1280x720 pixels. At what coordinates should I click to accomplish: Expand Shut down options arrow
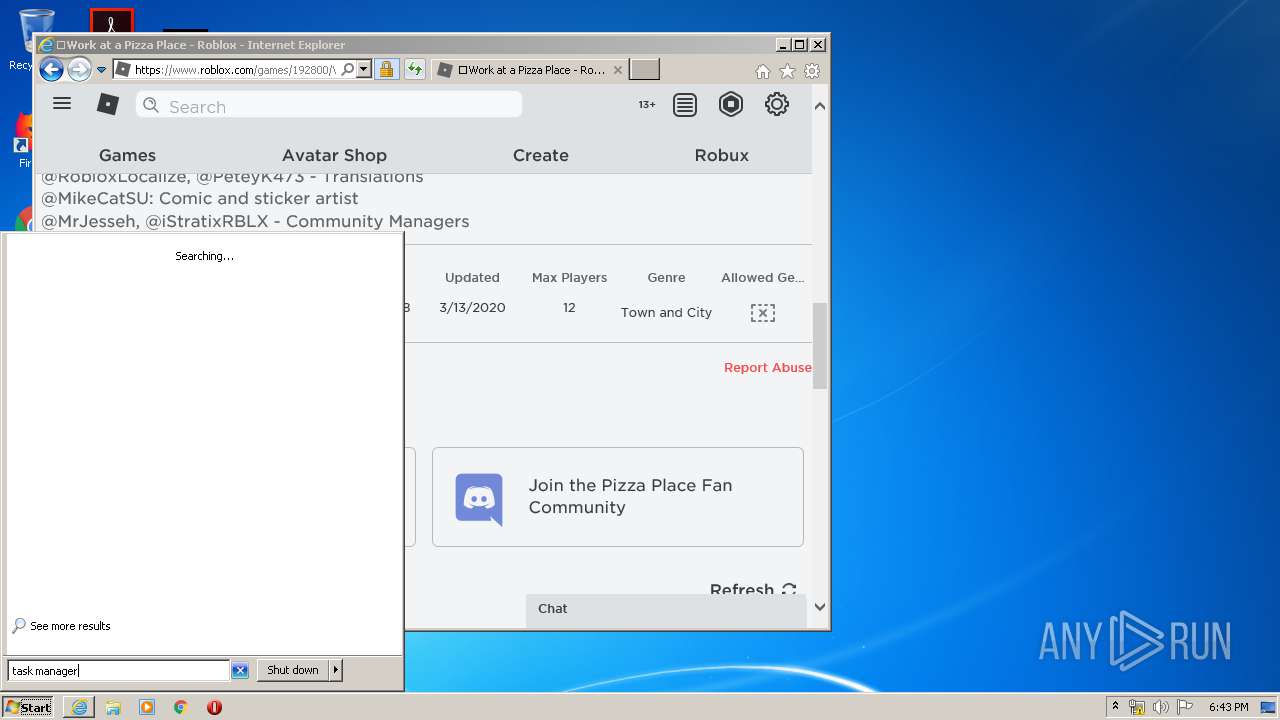[x=336, y=670]
